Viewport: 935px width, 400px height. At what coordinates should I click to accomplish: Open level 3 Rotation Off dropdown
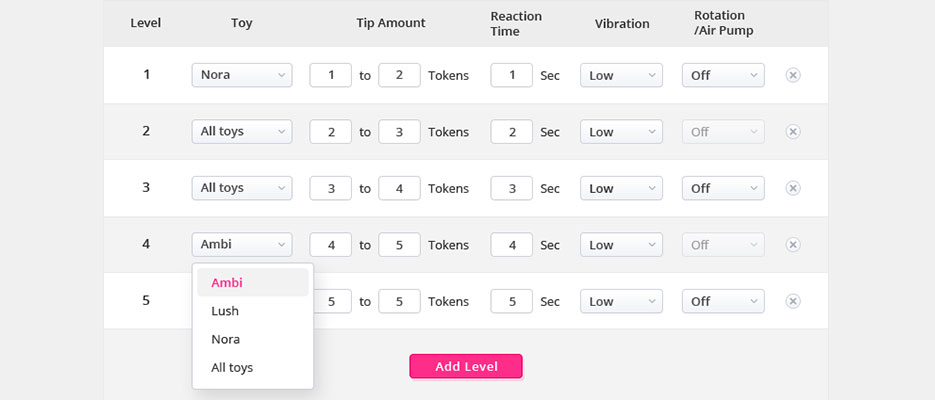tap(723, 188)
